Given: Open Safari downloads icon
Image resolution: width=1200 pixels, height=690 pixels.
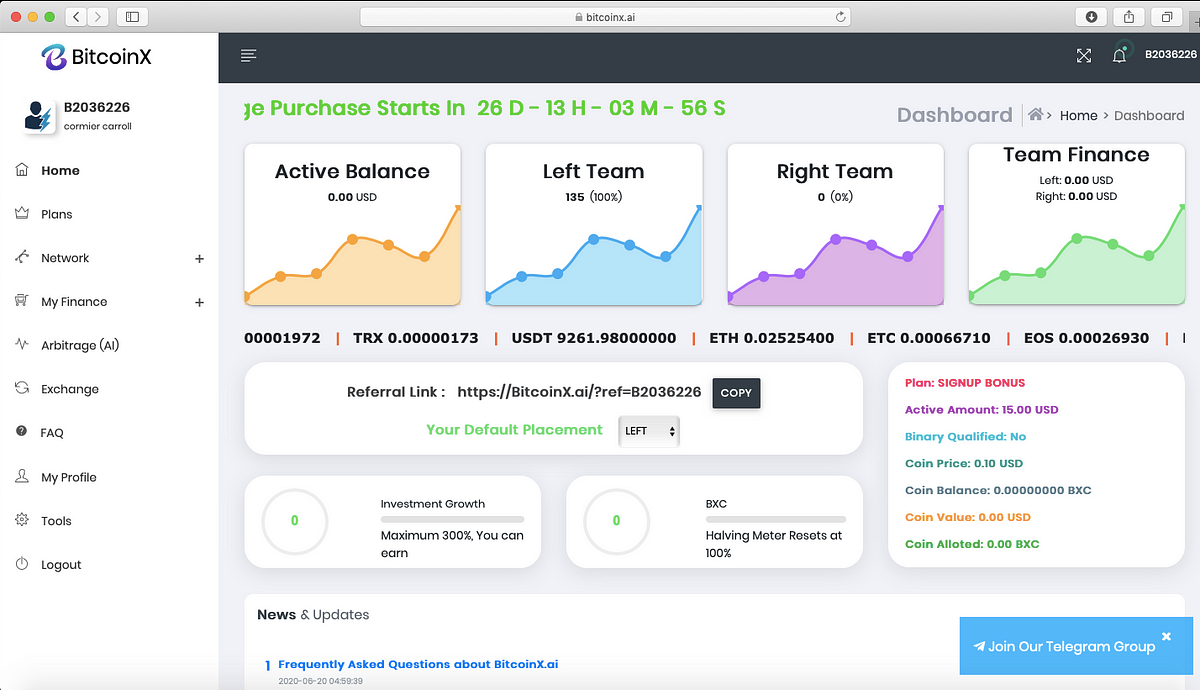Looking at the screenshot, I should click(x=1091, y=16).
